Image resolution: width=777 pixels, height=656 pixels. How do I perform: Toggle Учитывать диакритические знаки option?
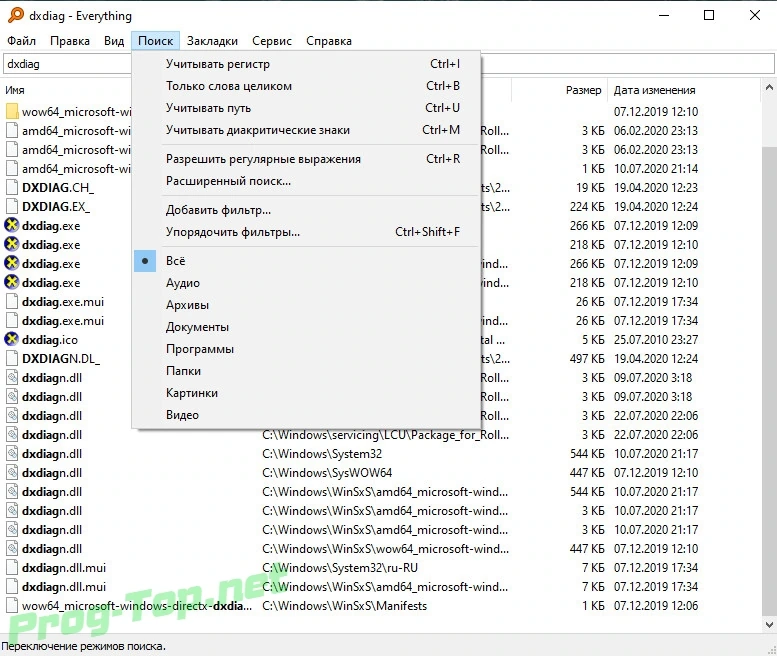306,130
